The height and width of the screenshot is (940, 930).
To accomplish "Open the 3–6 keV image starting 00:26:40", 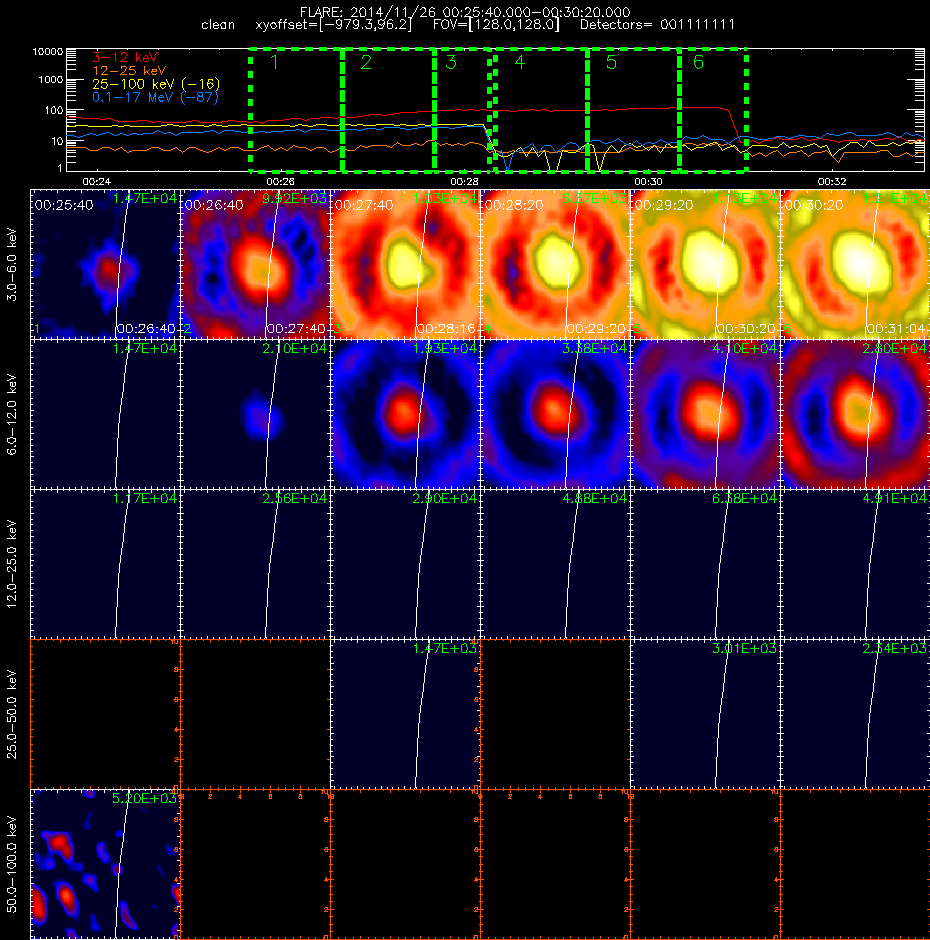I will 255,264.
